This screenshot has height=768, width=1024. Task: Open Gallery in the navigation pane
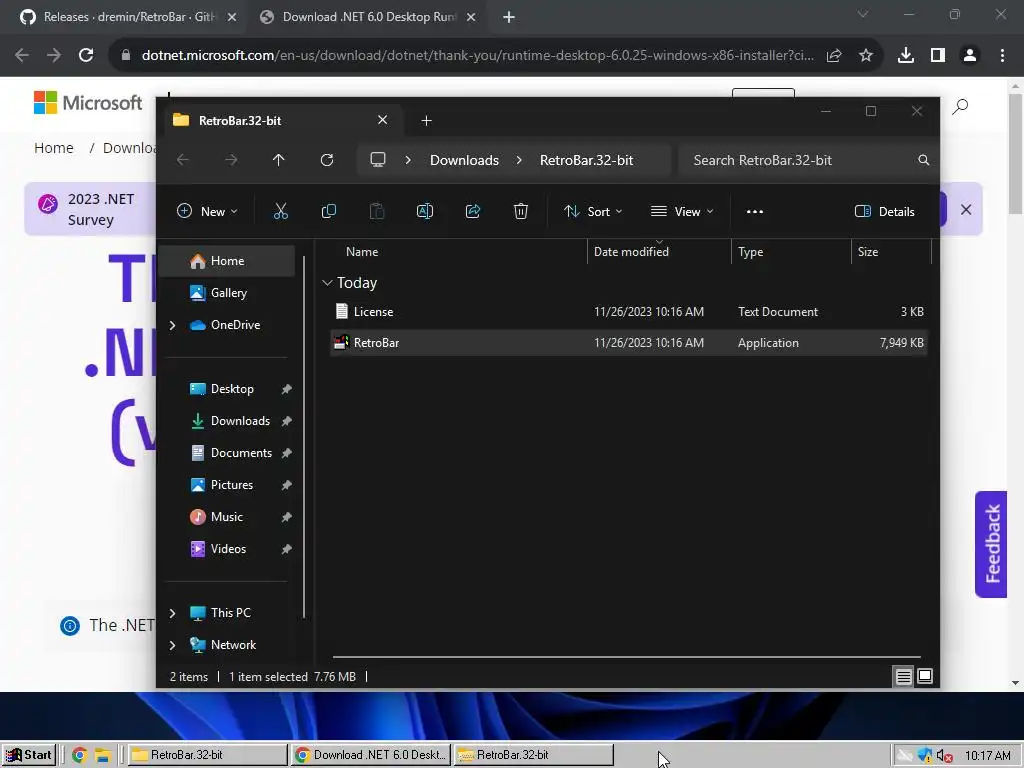tap(228, 293)
